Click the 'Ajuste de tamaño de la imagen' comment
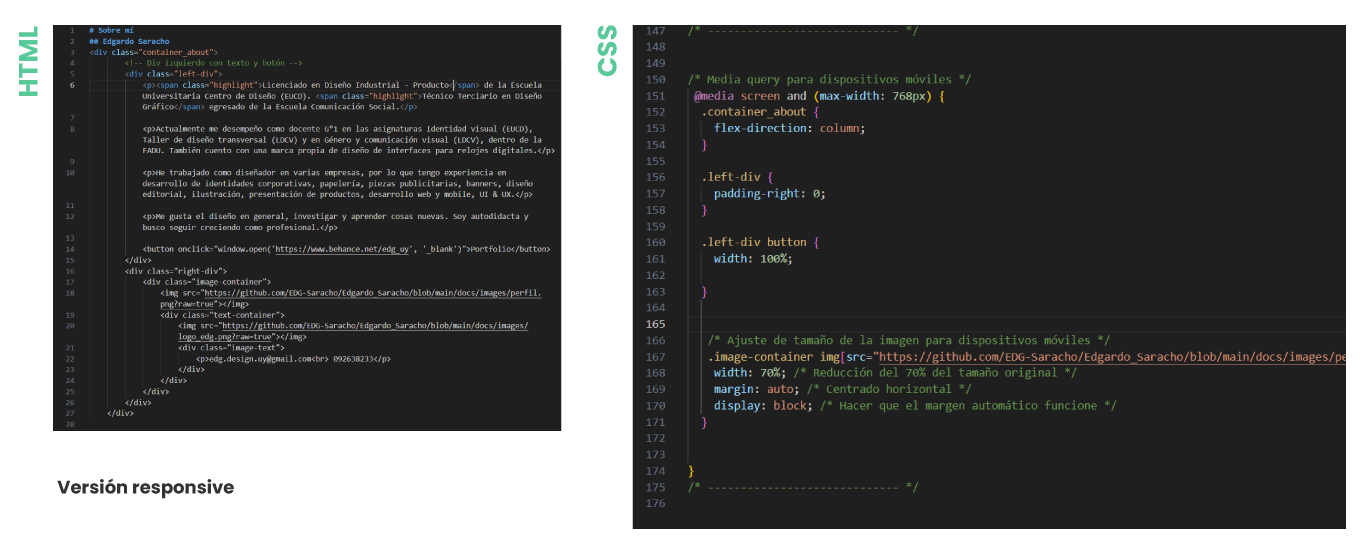 coord(909,340)
